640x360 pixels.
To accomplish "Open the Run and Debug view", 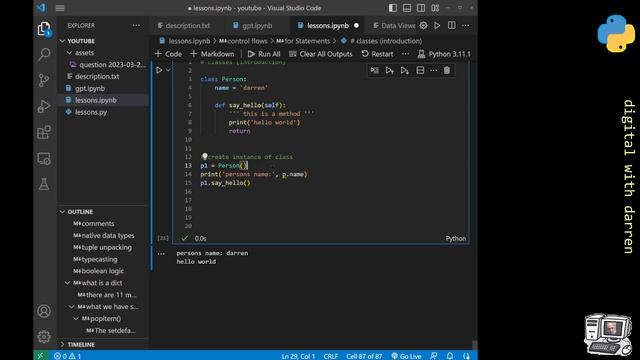I will coord(44,107).
